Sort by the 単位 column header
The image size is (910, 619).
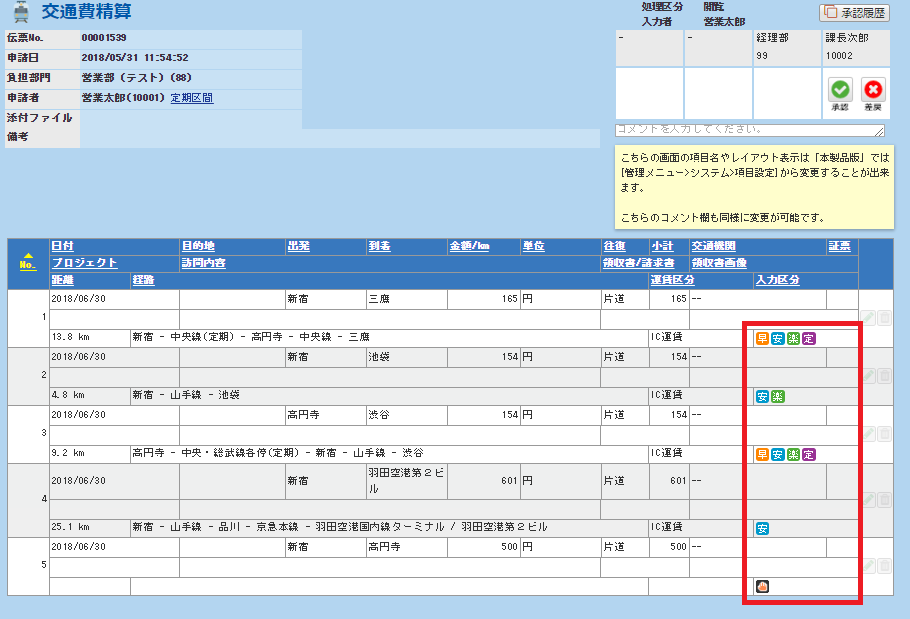point(533,246)
